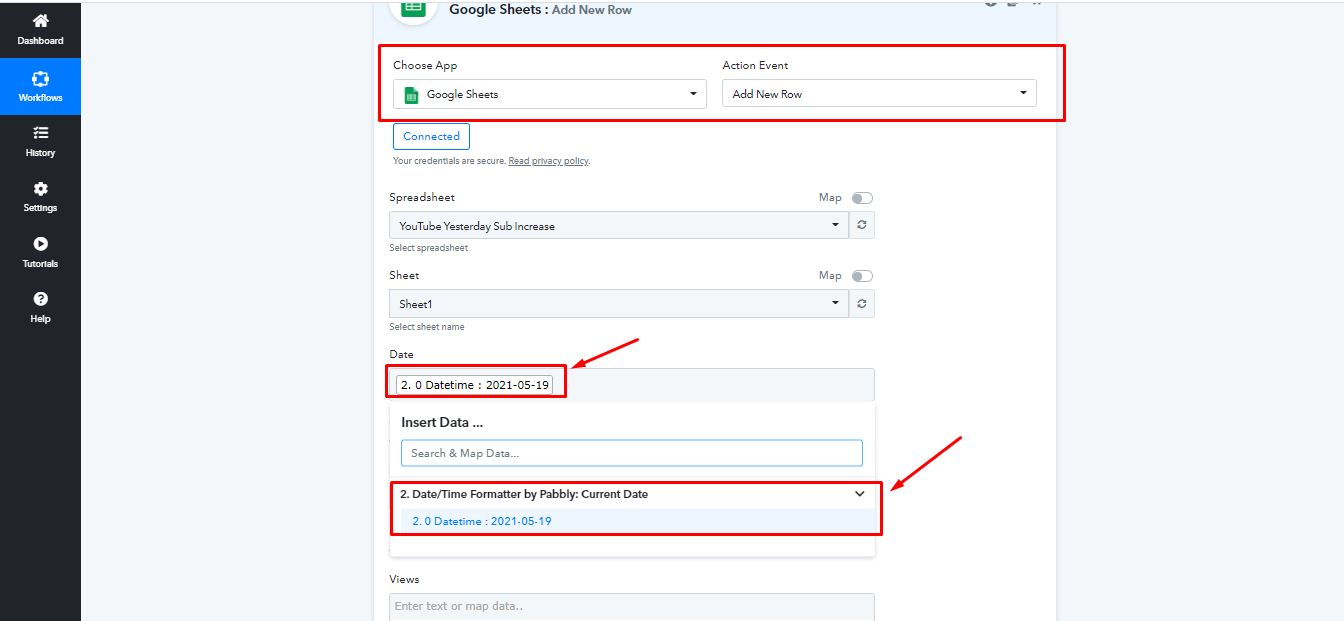
Task: Open the Spreadsheet selection dropdown
Action: (x=619, y=225)
